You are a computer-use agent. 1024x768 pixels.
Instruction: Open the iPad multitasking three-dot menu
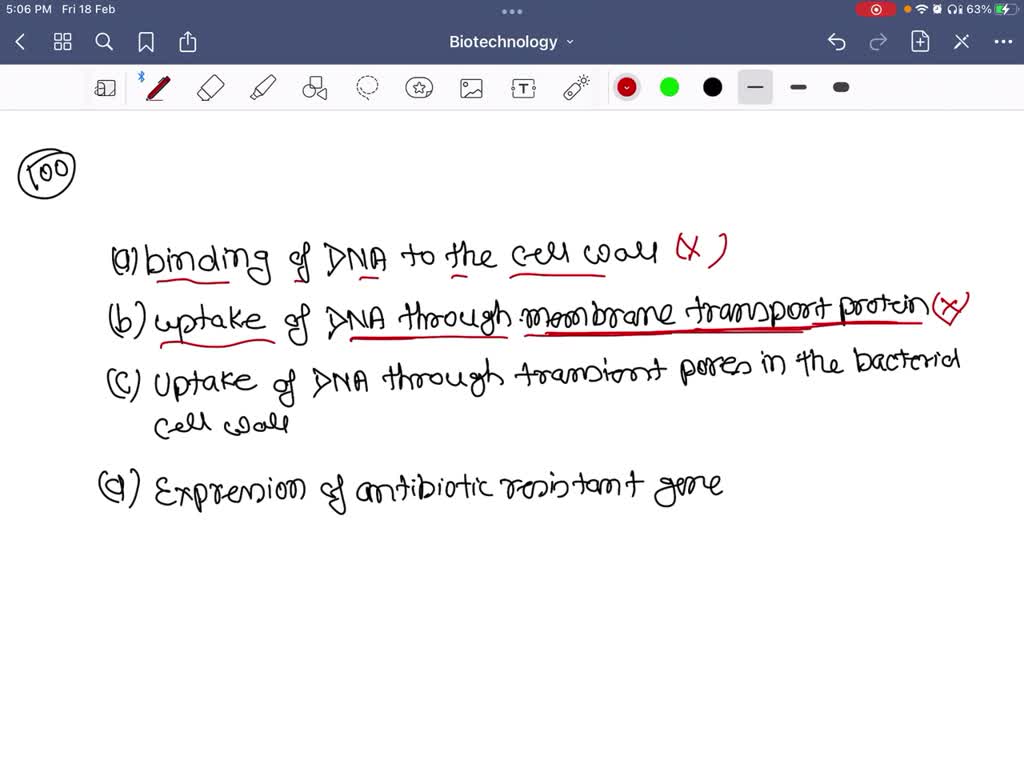pos(512,12)
